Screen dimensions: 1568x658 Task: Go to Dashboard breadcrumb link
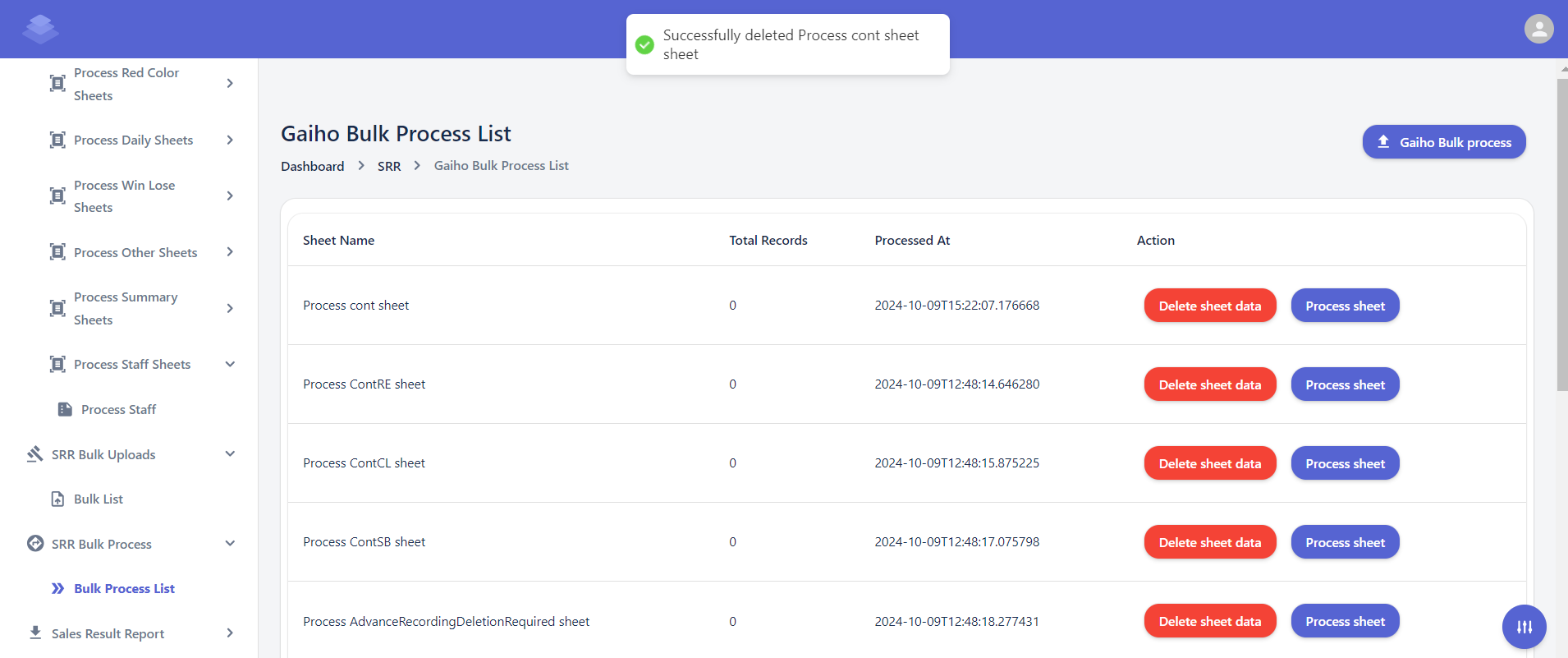coord(312,166)
